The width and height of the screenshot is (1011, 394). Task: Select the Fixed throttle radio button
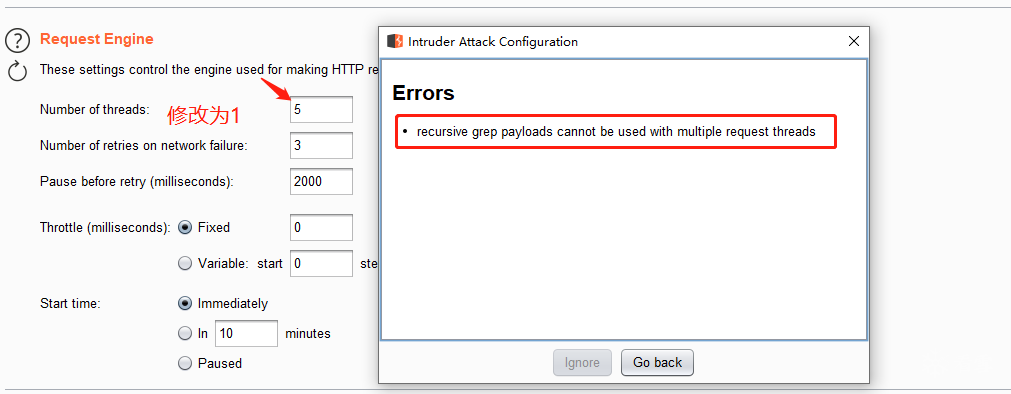(185, 227)
